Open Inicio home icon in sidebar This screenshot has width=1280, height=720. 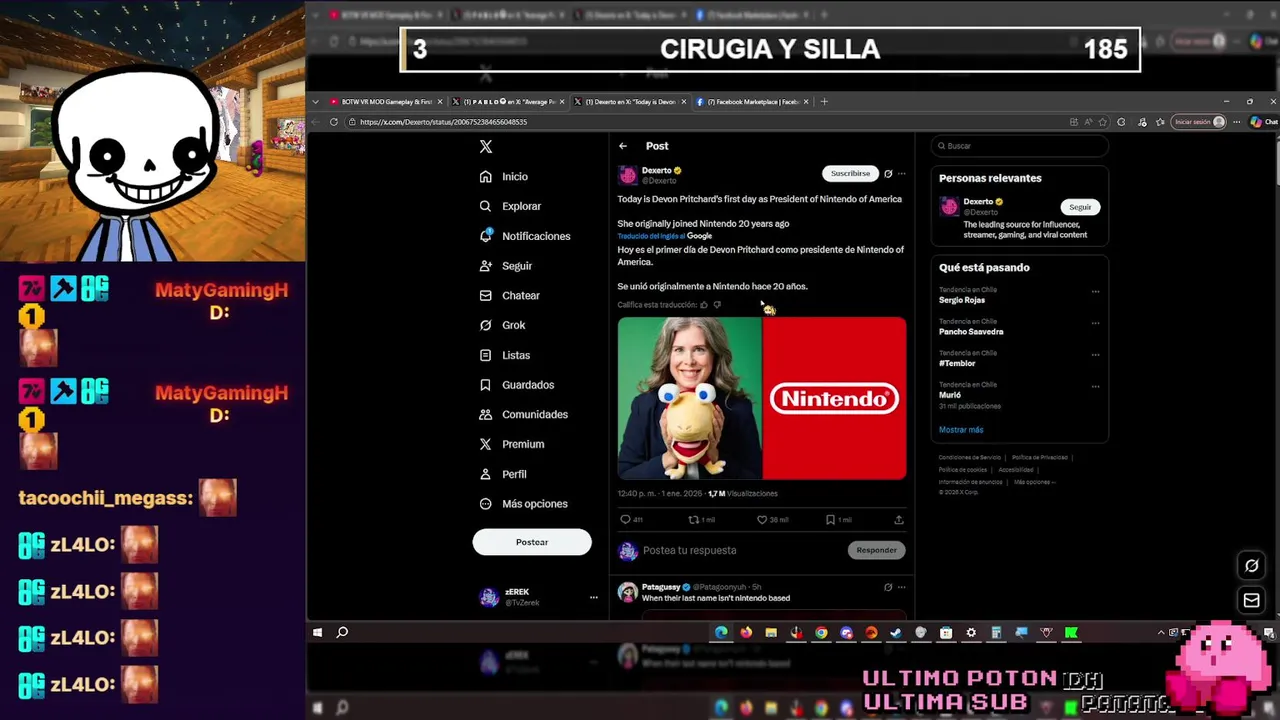[486, 176]
